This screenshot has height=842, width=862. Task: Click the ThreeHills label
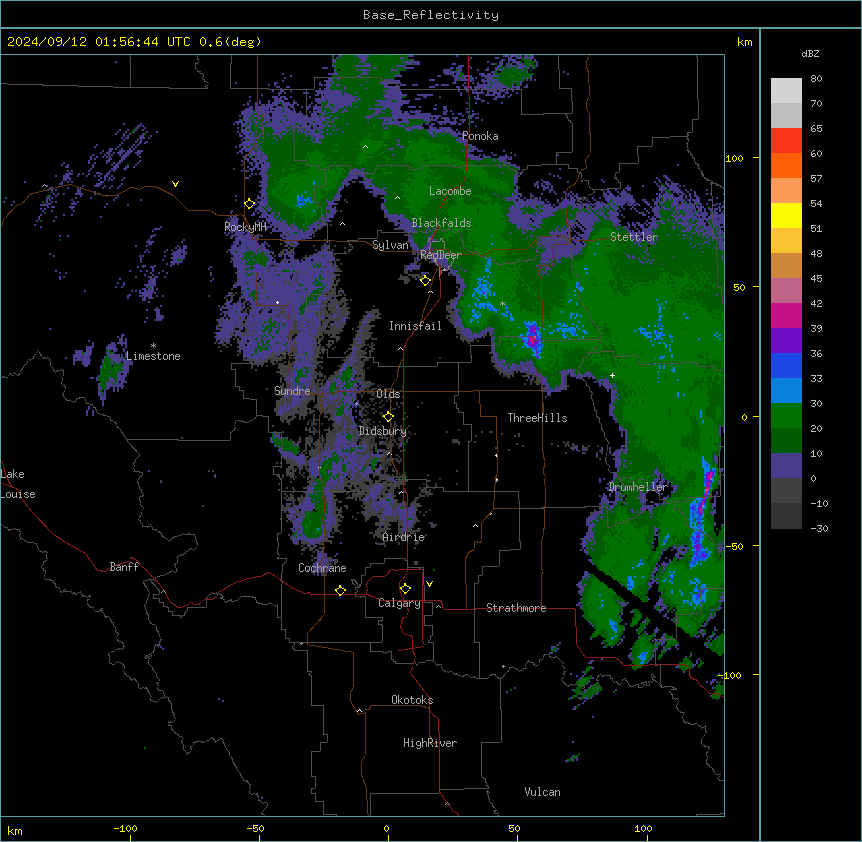pos(537,418)
